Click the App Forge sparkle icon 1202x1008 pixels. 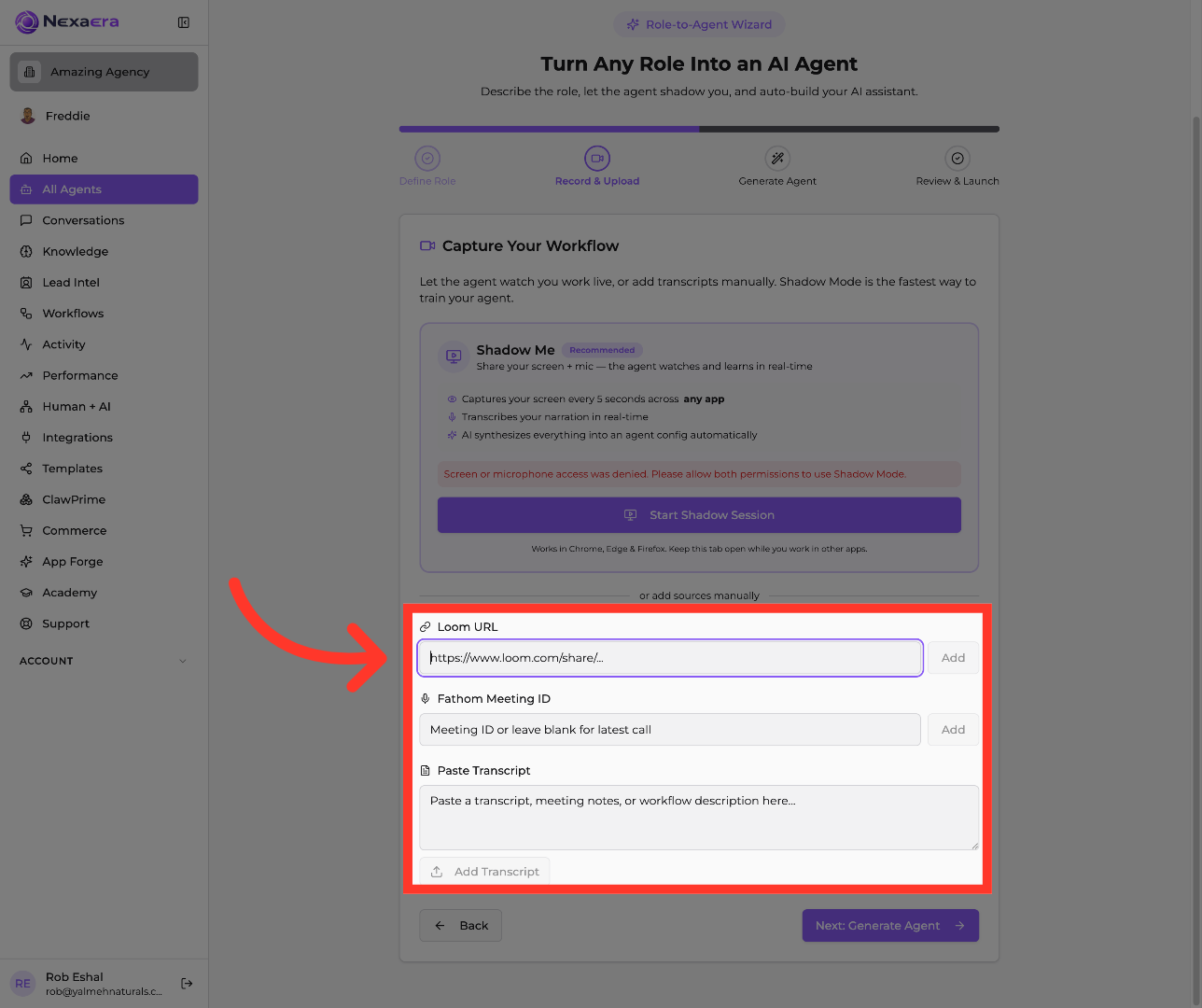(x=26, y=562)
